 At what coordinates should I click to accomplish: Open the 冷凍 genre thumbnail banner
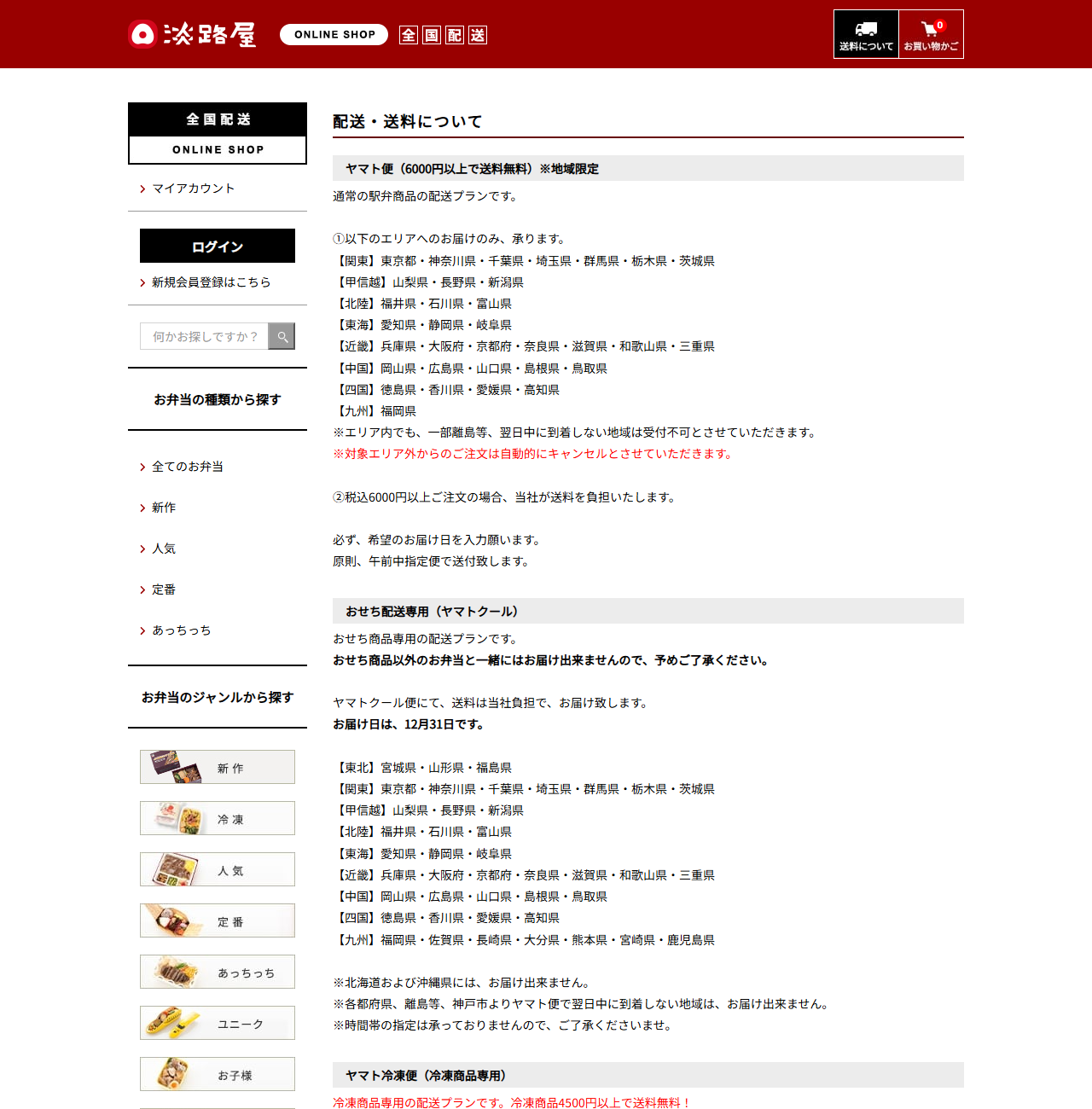click(218, 818)
